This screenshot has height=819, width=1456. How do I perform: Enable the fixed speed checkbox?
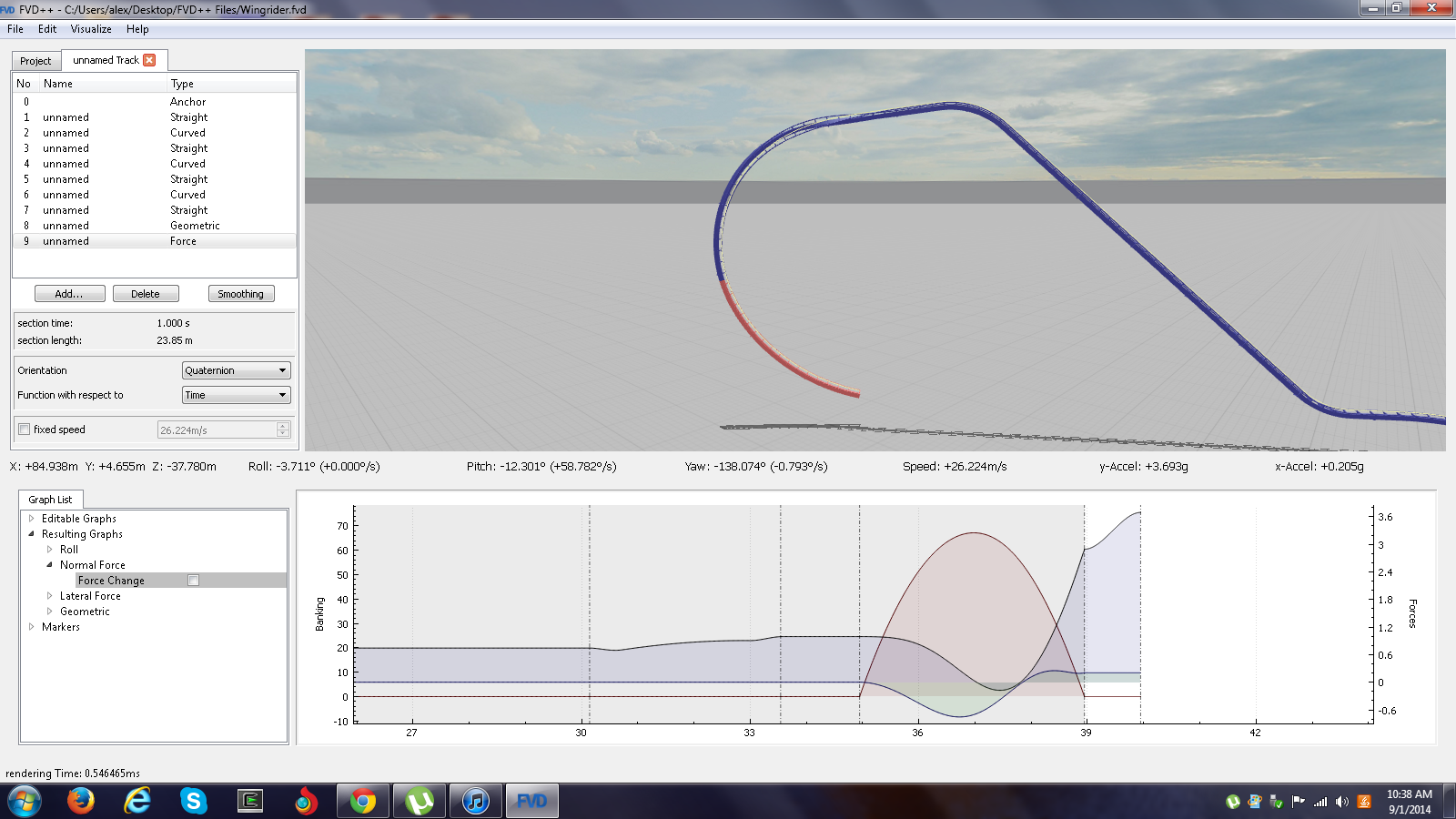click(x=25, y=430)
